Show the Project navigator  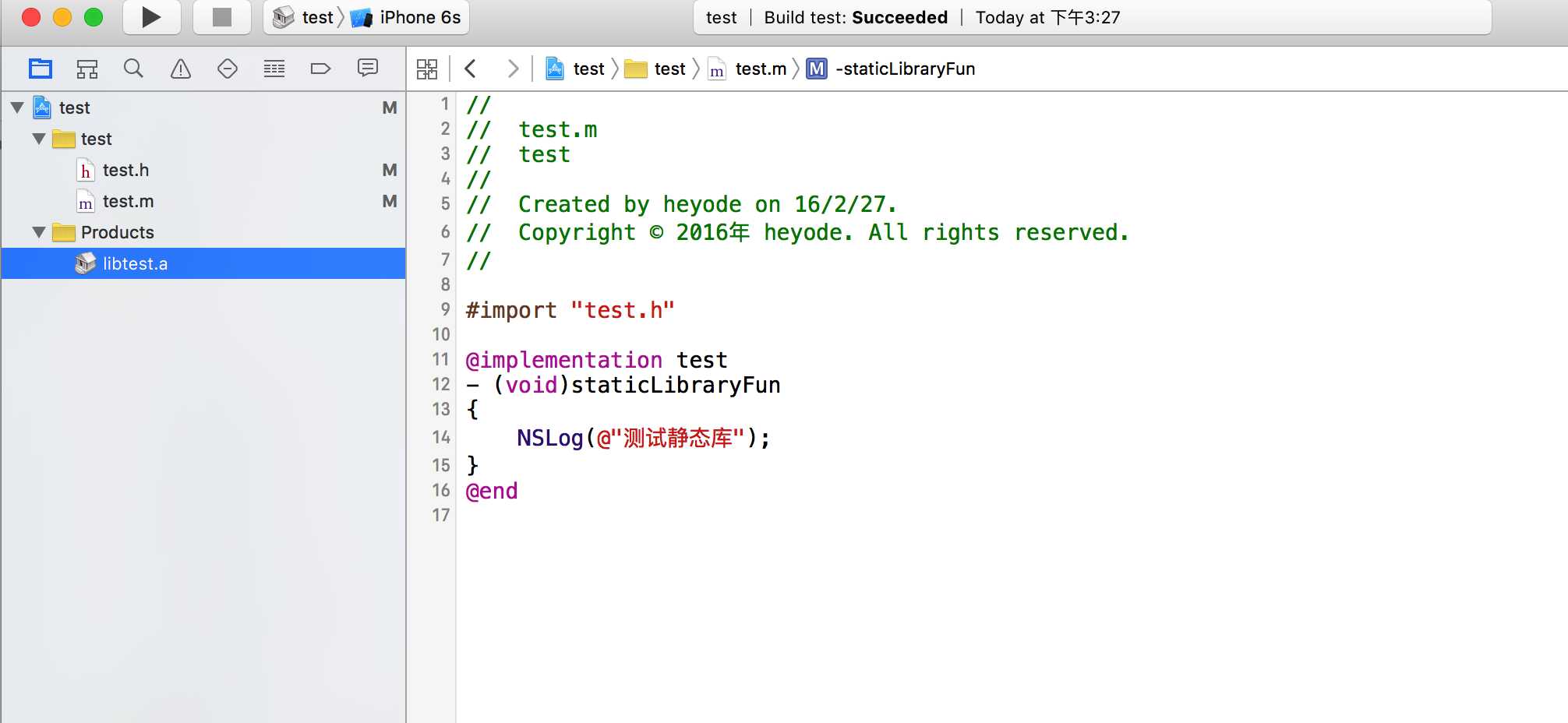[x=41, y=69]
